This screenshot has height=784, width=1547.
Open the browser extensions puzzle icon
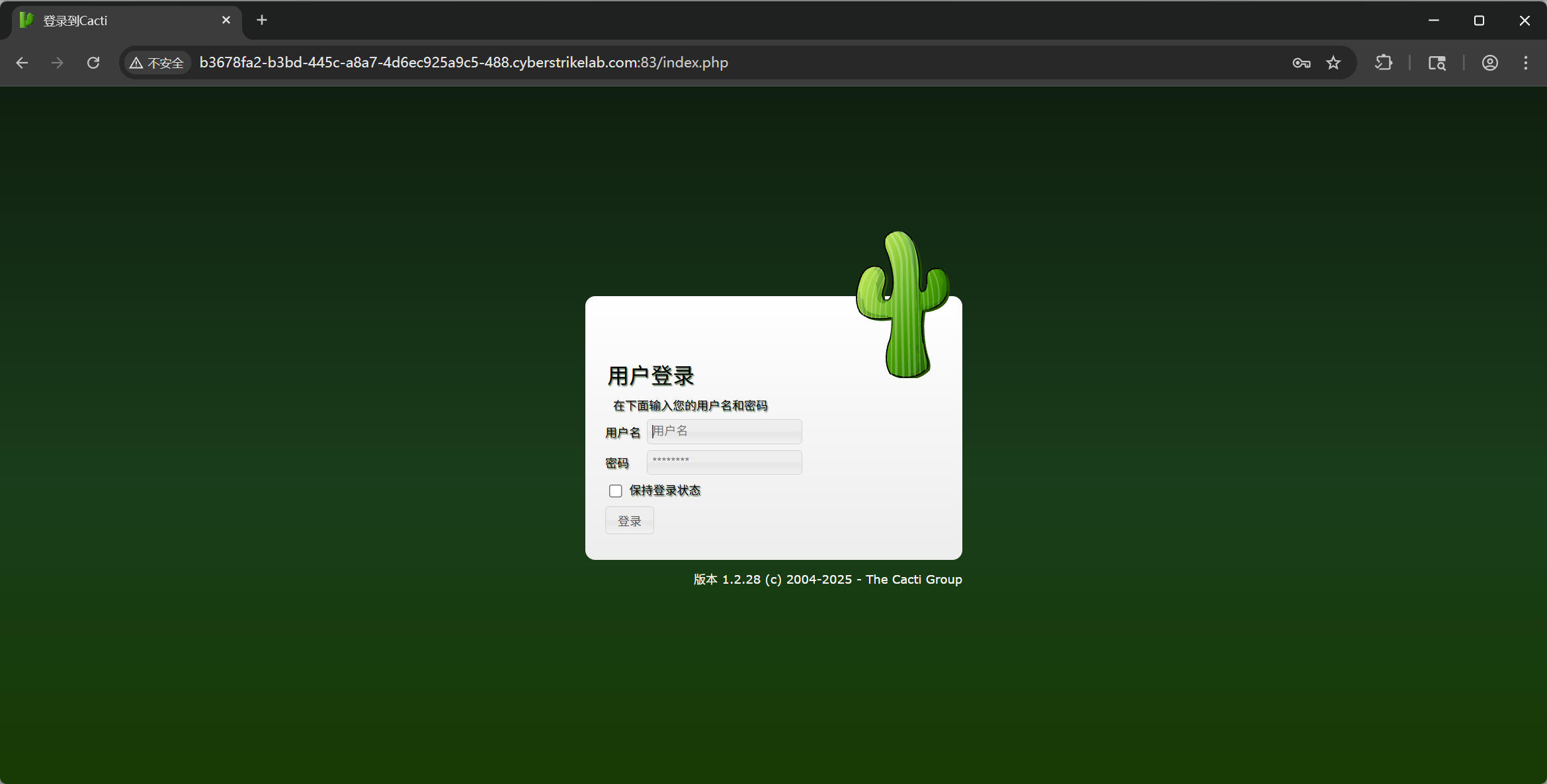pos(1384,63)
